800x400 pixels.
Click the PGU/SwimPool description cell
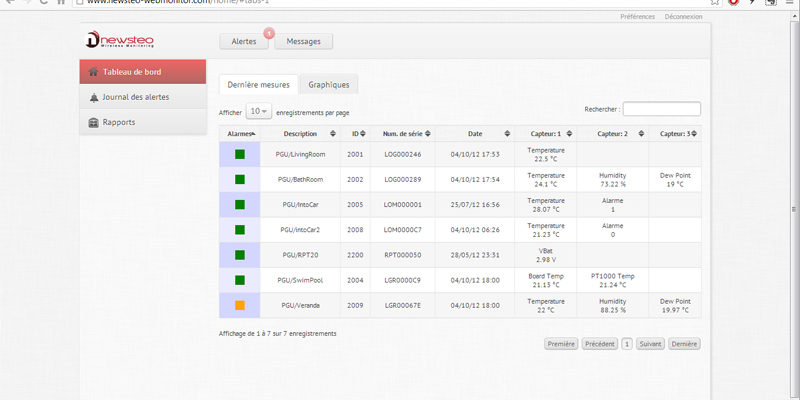(x=301, y=280)
